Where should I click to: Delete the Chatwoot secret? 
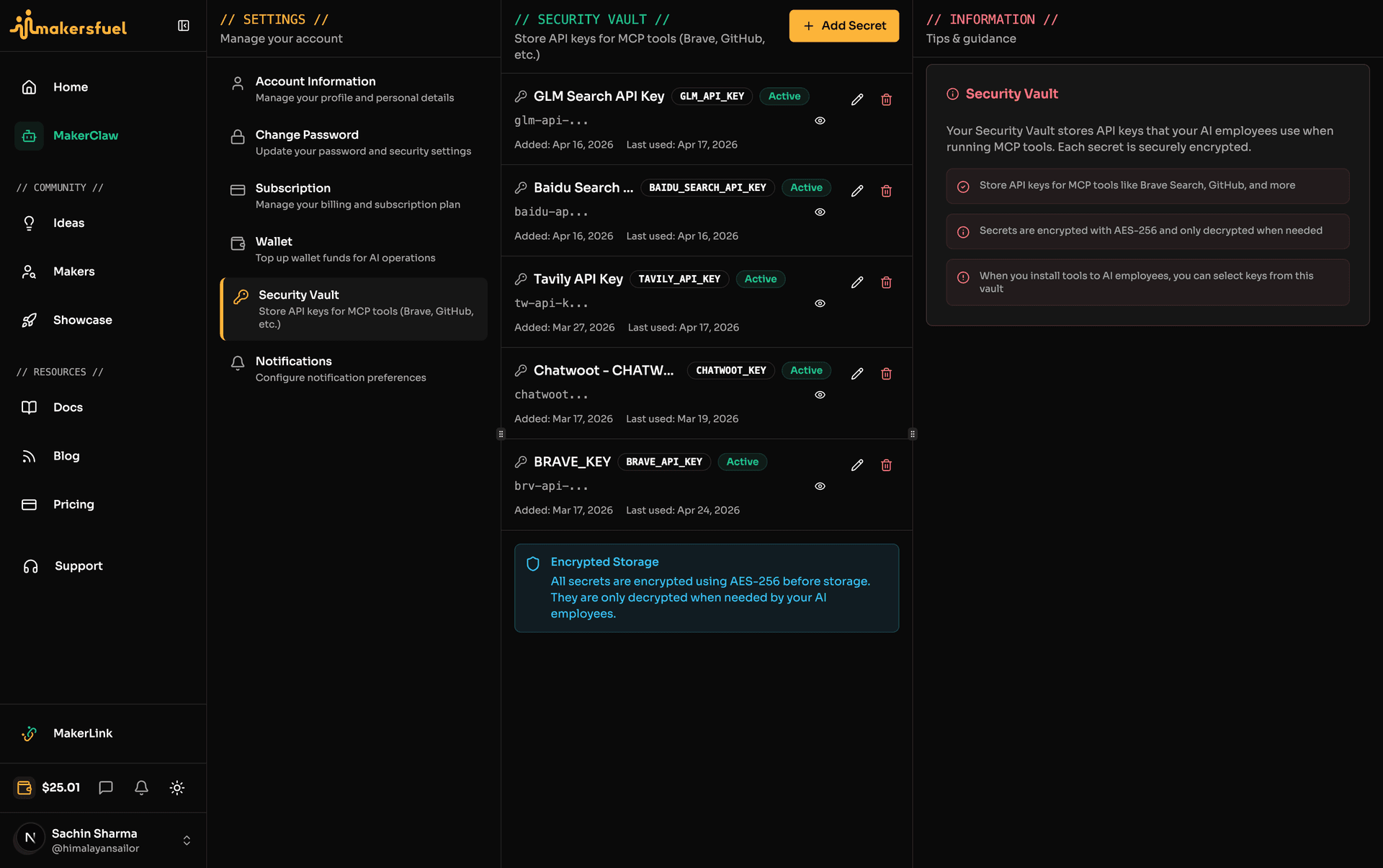(x=887, y=374)
